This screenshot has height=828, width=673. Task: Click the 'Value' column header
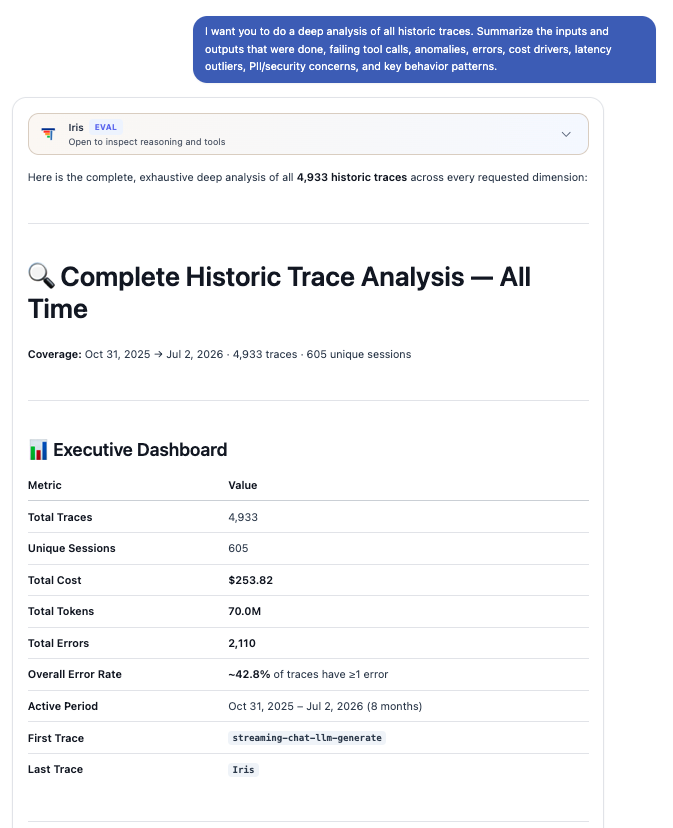coord(242,485)
